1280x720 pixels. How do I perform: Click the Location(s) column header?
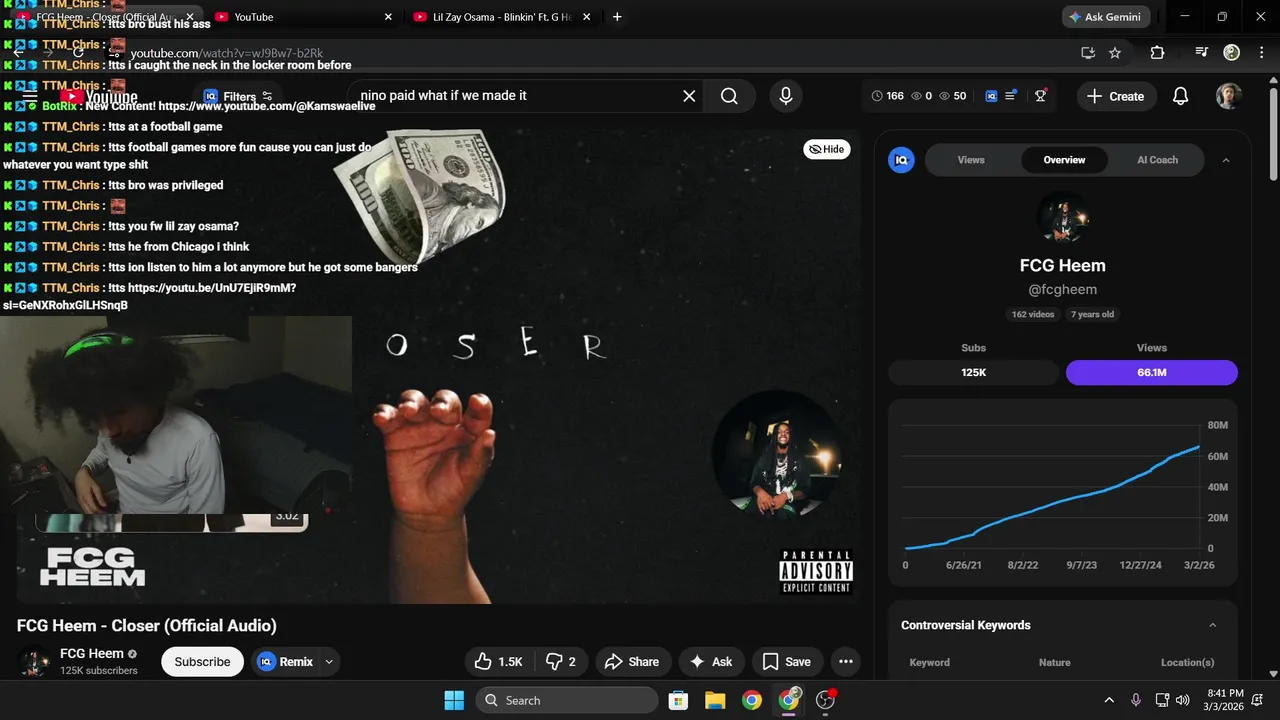[1187, 662]
